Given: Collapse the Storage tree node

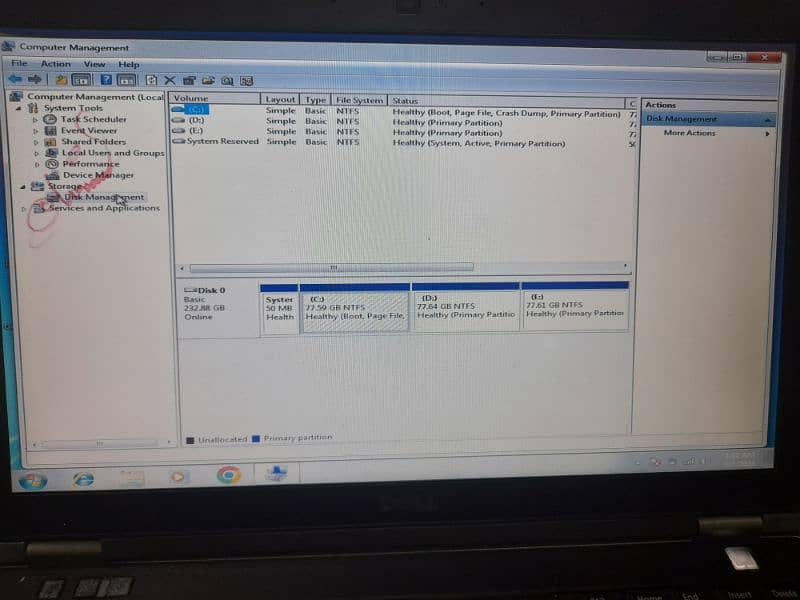Looking at the screenshot, I should point(24,186).
